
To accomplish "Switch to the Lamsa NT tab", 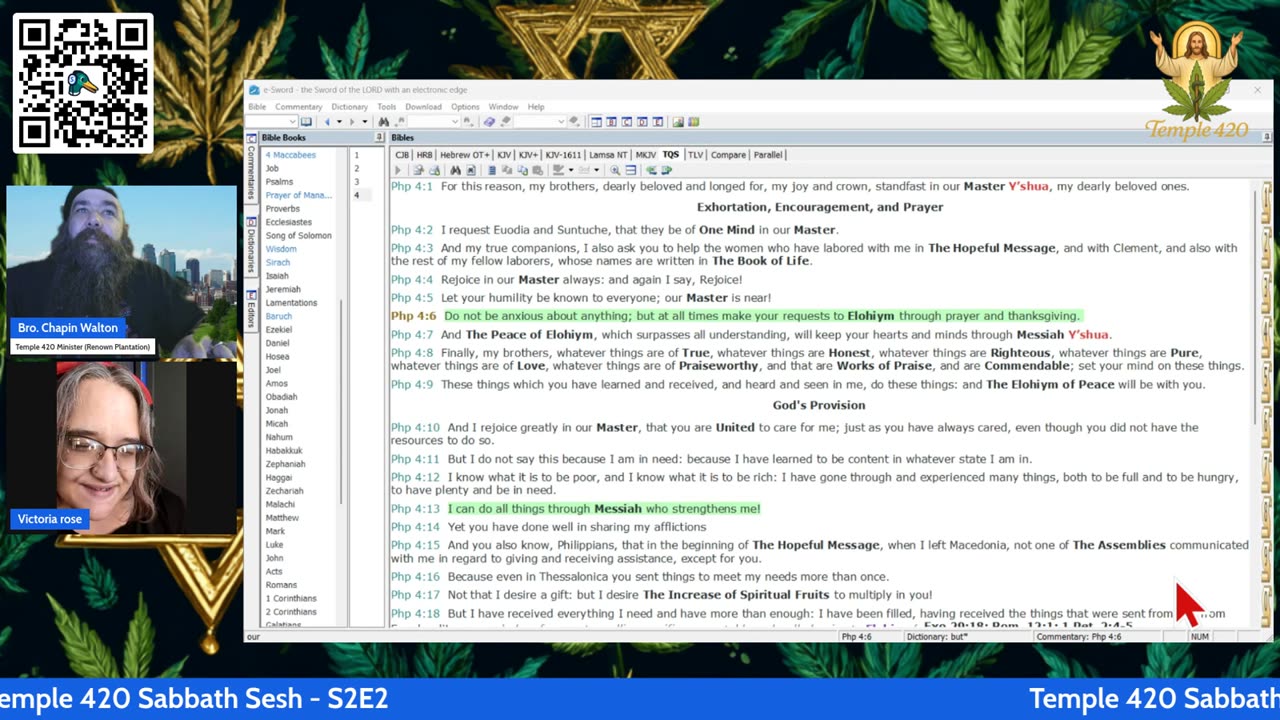I will click(608, 155).
